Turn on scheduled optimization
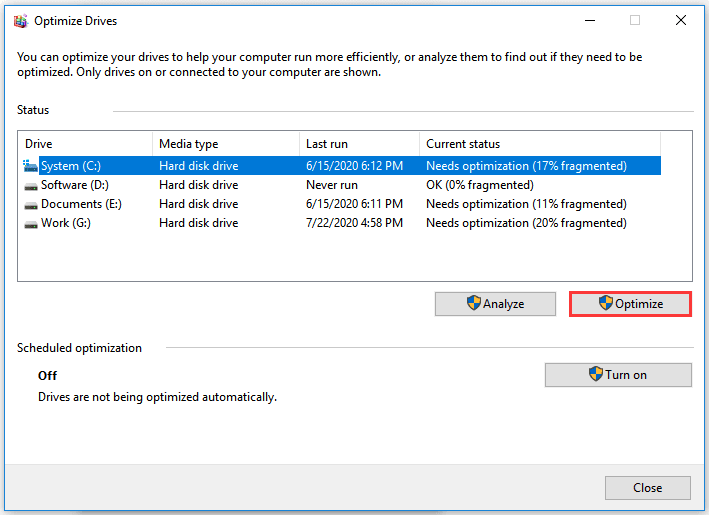Viewport: 709px width, 515px height. tap(618, 375)
